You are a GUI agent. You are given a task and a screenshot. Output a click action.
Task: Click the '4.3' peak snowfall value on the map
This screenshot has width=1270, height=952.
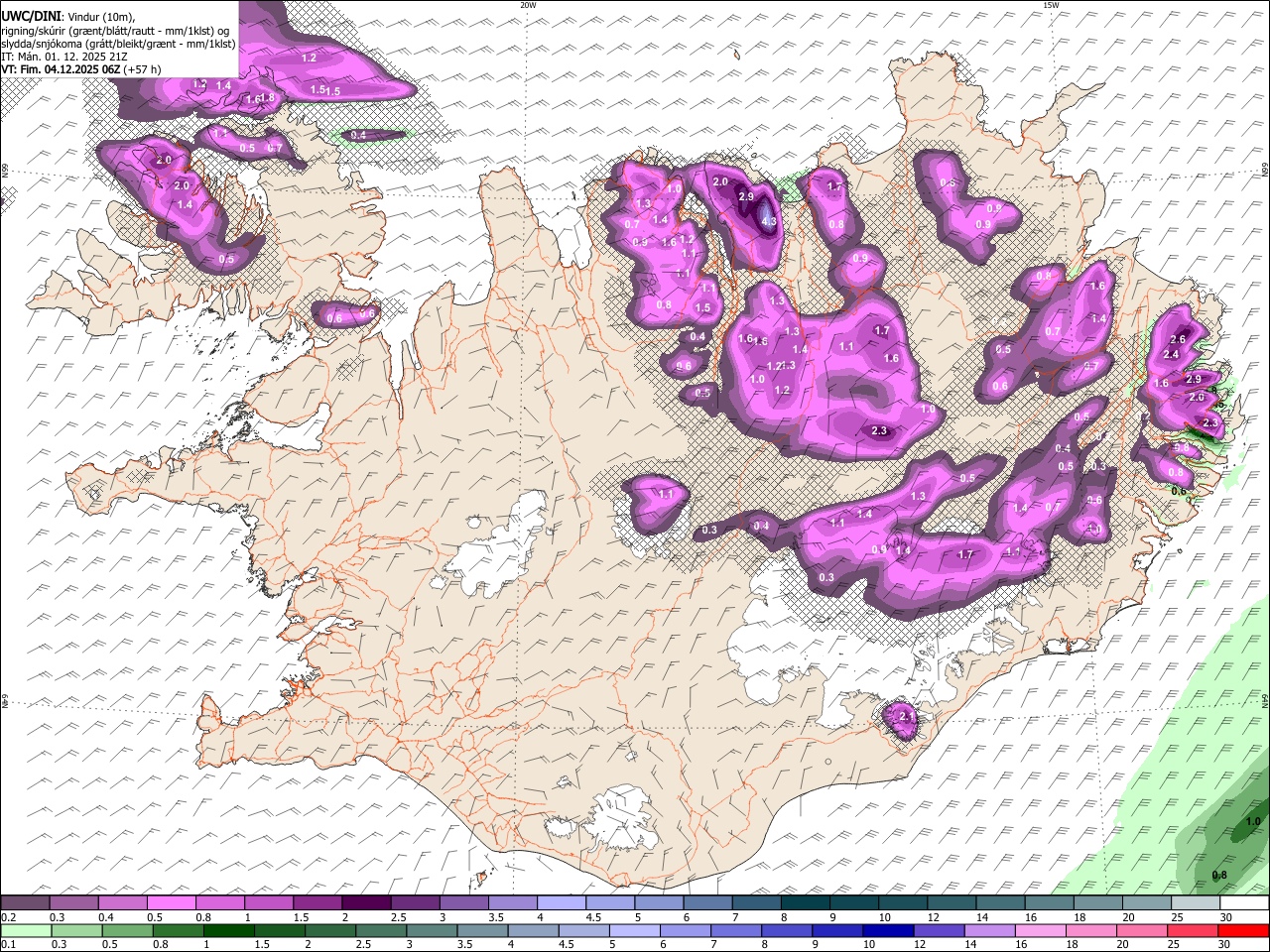769,221
